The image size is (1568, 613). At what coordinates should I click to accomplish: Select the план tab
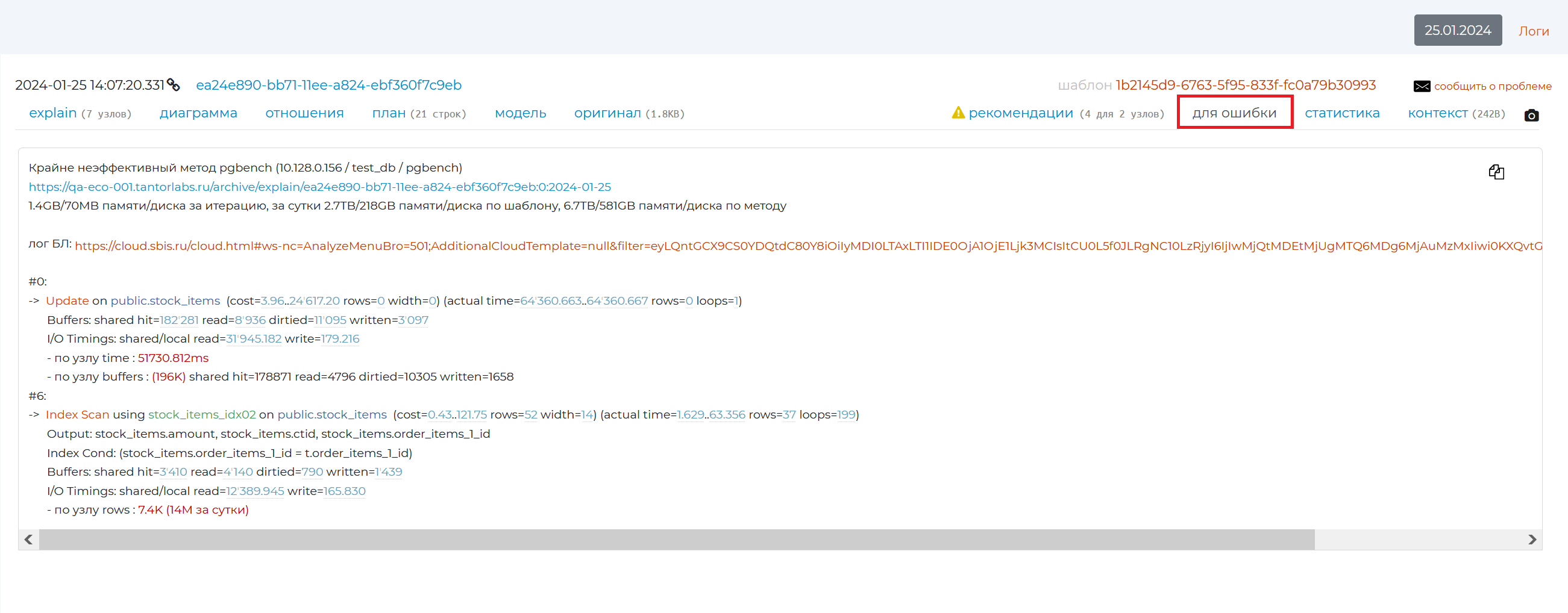click(388, 113)
